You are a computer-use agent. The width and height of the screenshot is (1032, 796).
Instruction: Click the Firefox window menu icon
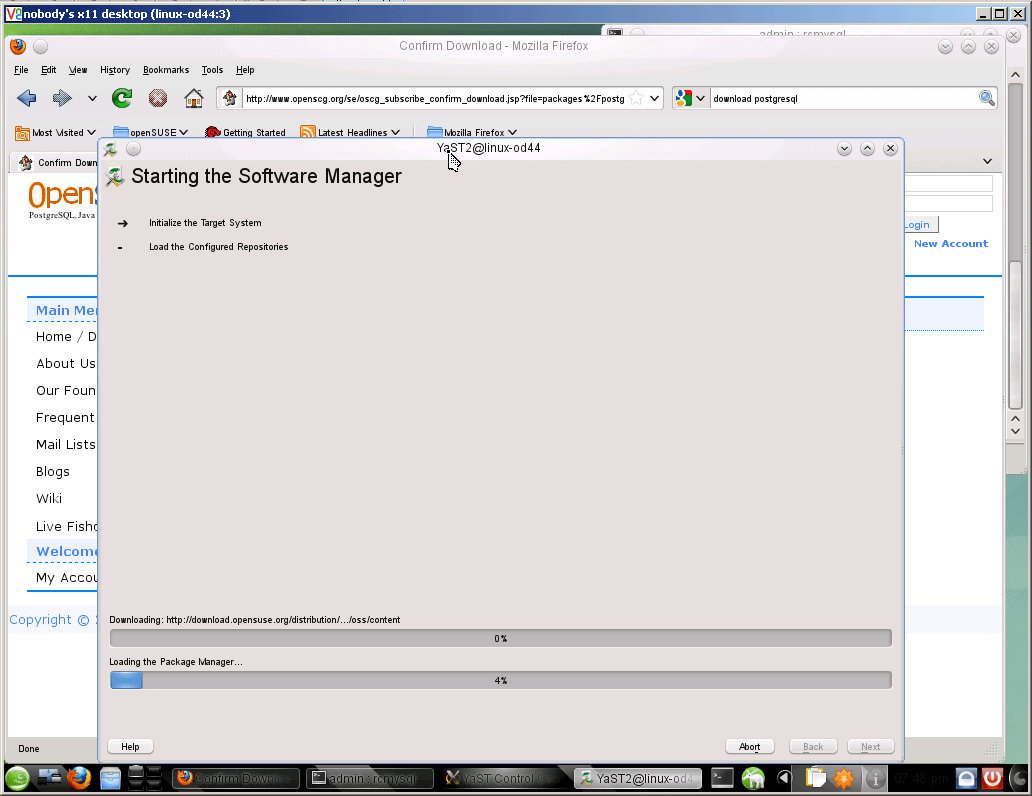18,46
